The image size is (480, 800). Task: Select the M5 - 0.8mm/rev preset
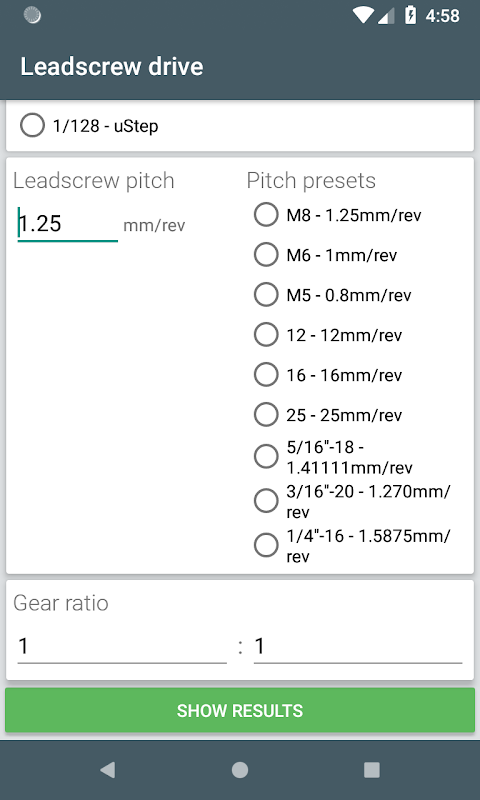click(x=333, y=294)
